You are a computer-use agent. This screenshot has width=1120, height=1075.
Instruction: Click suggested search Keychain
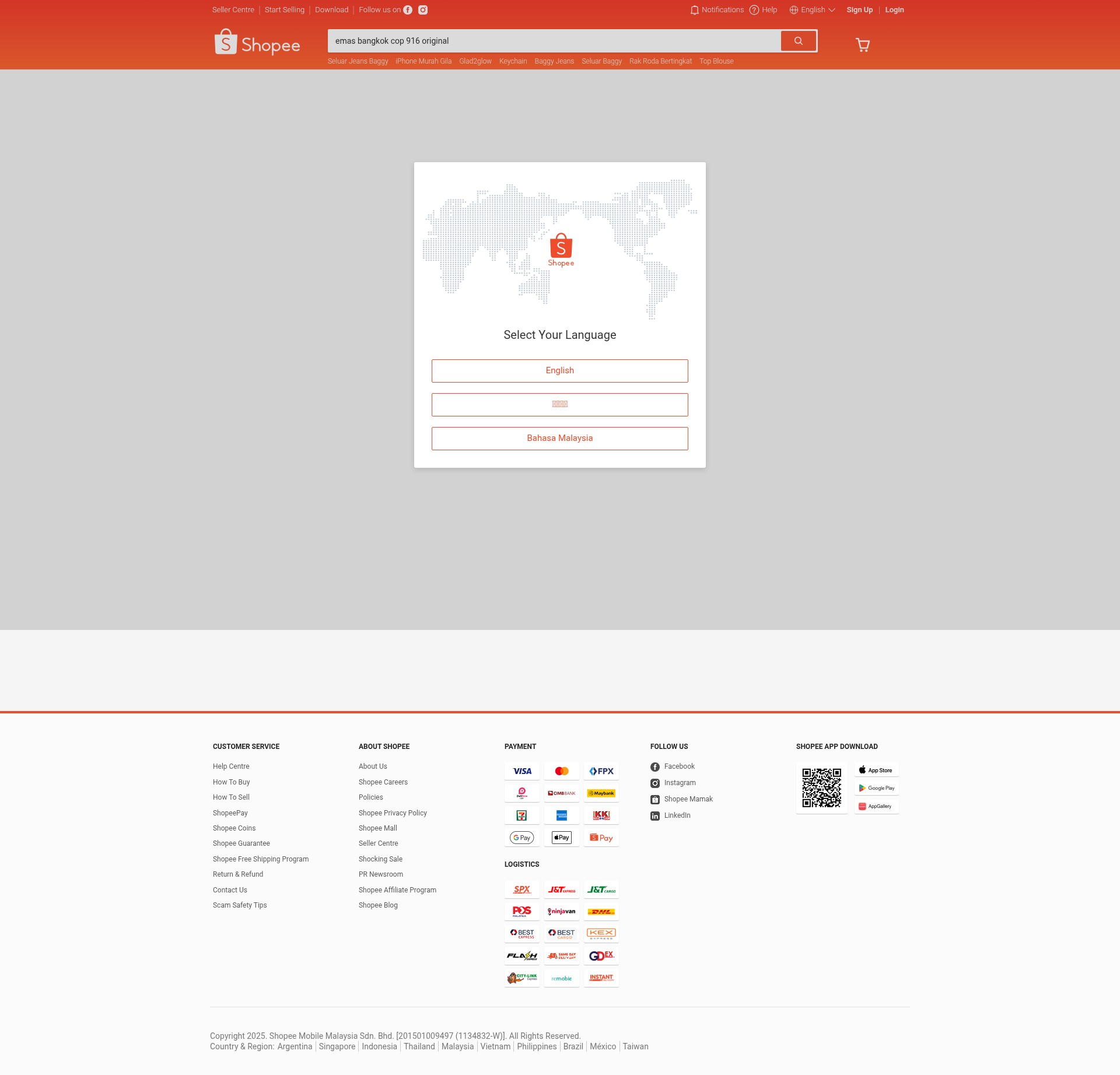point(513,61)
